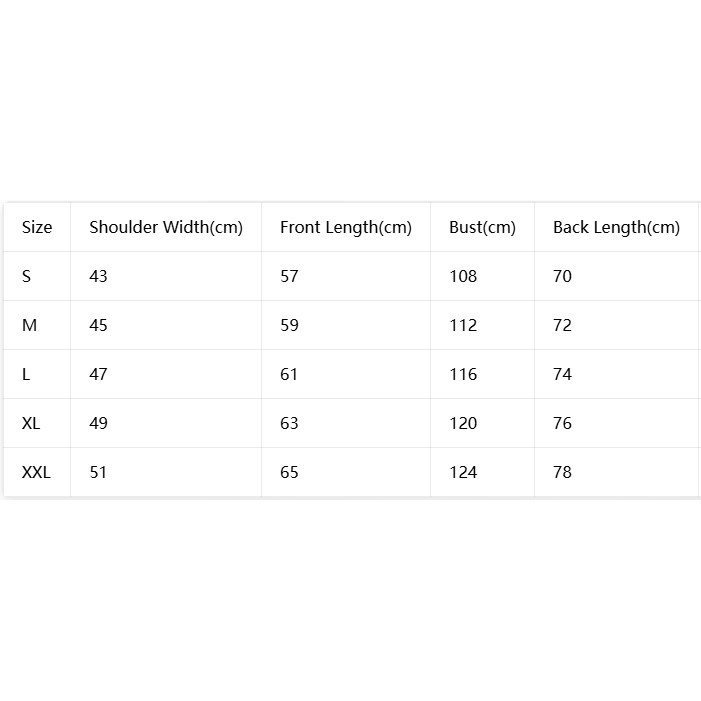Click back length value 72
Image resolution: width=701 pixels, height=701 pixels.
coord(562,325)
